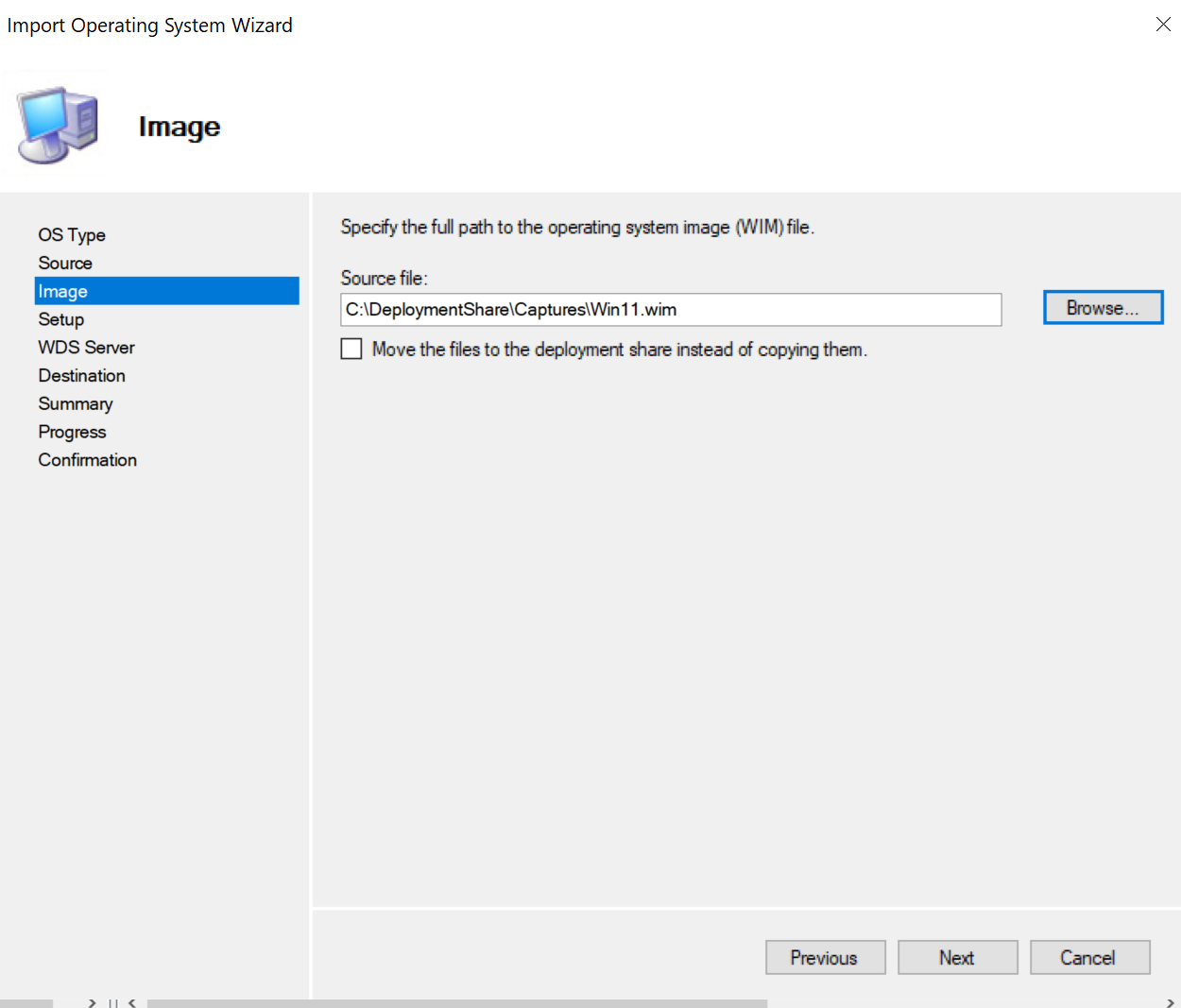Screen dimensions: 1181x1008
Task: Click Previous to go back a step
Action: click(825, 957)
